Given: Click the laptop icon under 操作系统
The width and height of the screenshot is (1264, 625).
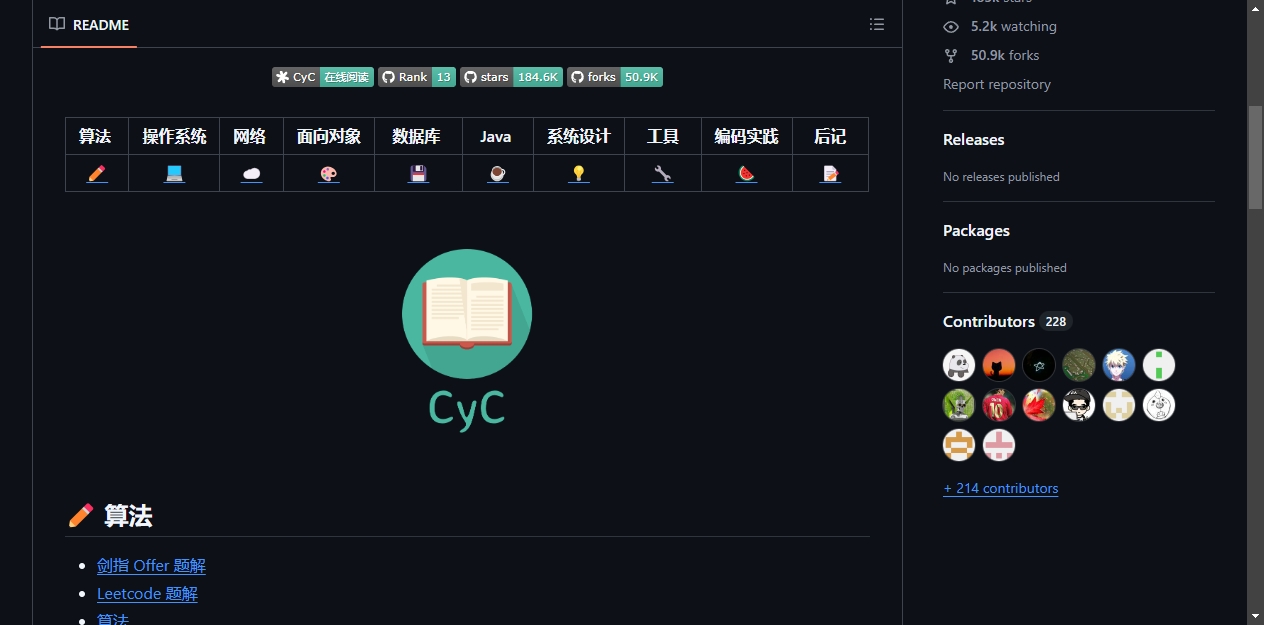Looking at the screenshot, I should [174, 173].
